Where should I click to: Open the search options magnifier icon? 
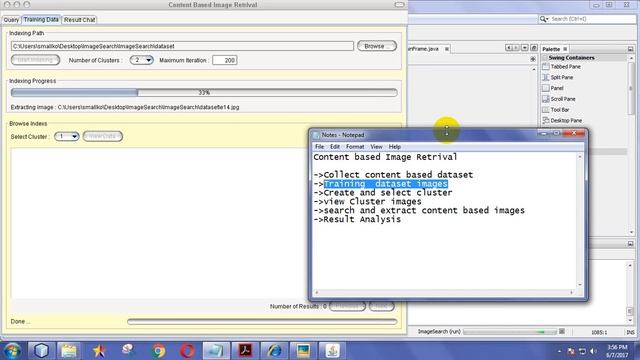point(544,19)
